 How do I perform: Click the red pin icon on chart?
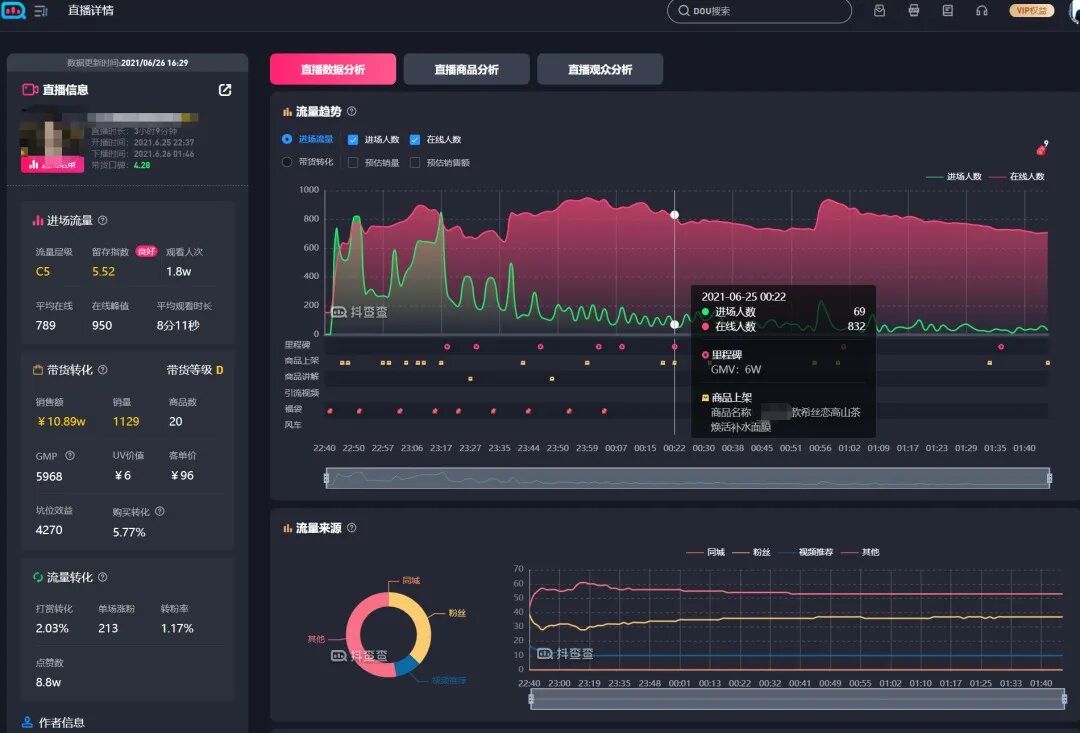pyautogui.click(x=1041, y=148)
